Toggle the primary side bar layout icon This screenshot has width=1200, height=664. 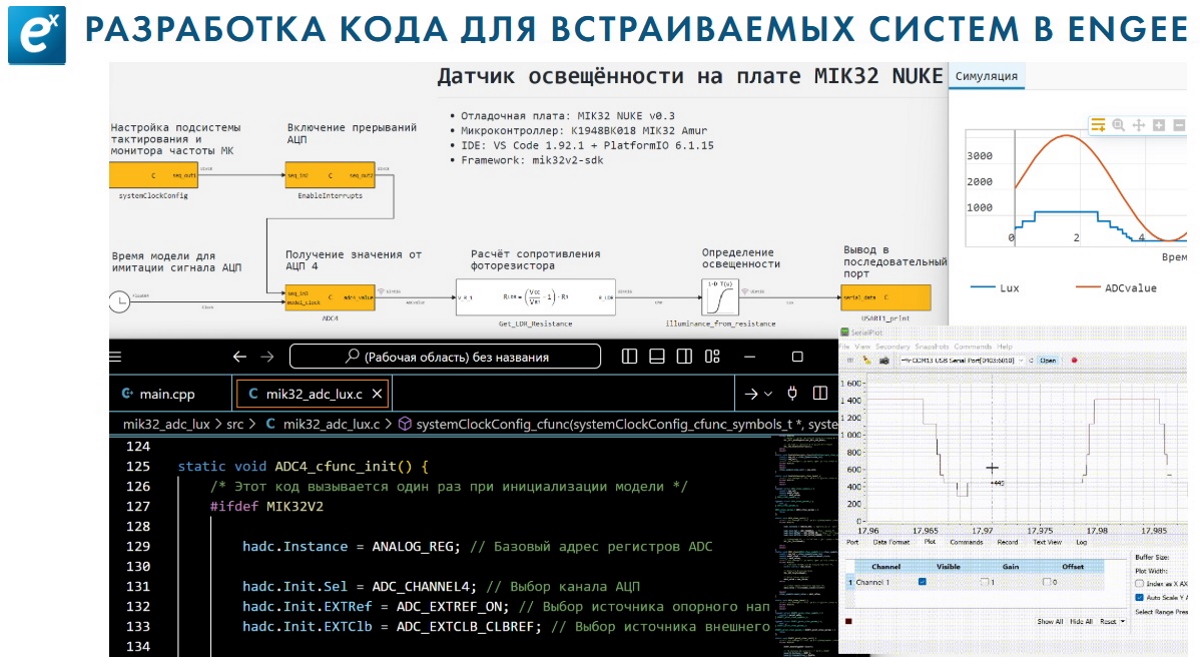pos(629,356)
